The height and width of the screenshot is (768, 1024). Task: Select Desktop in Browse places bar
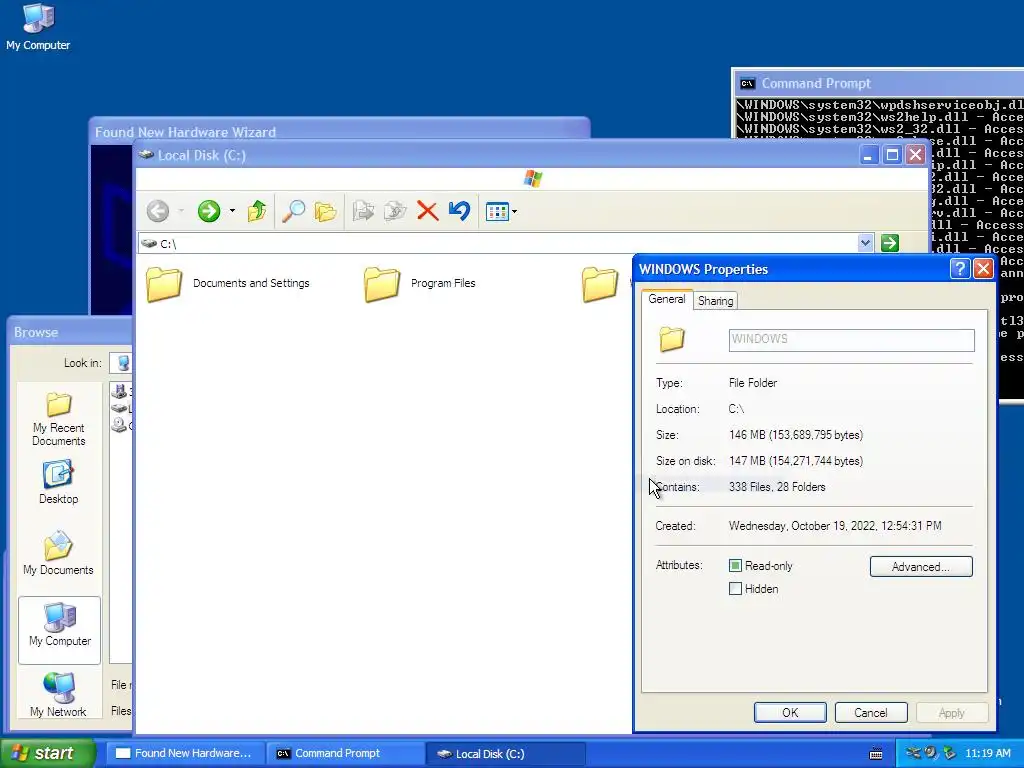(x=58, y=483)
